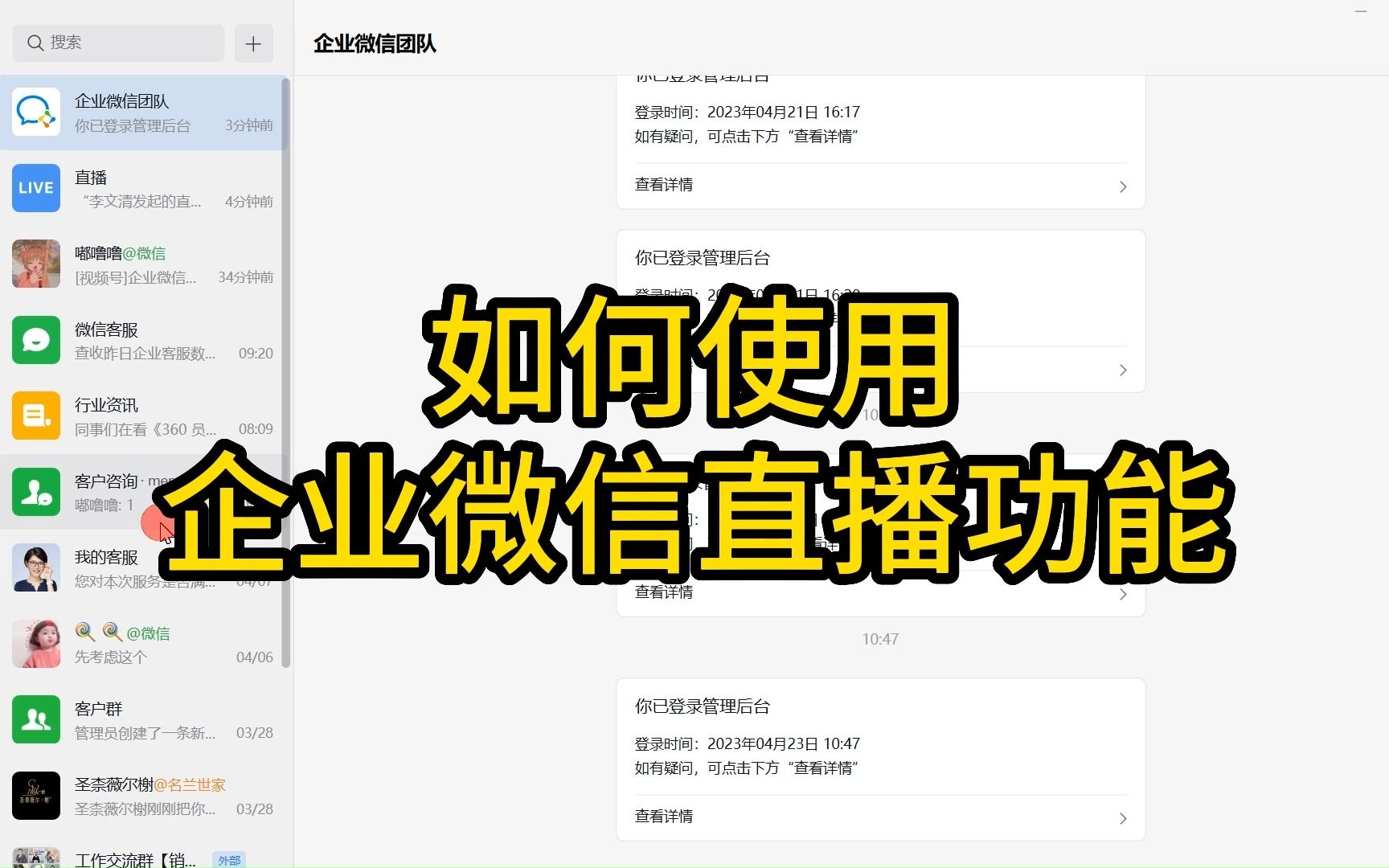Select the 客户群 chat title
The image size is (1389, 868).
click(x=98, y=709)
